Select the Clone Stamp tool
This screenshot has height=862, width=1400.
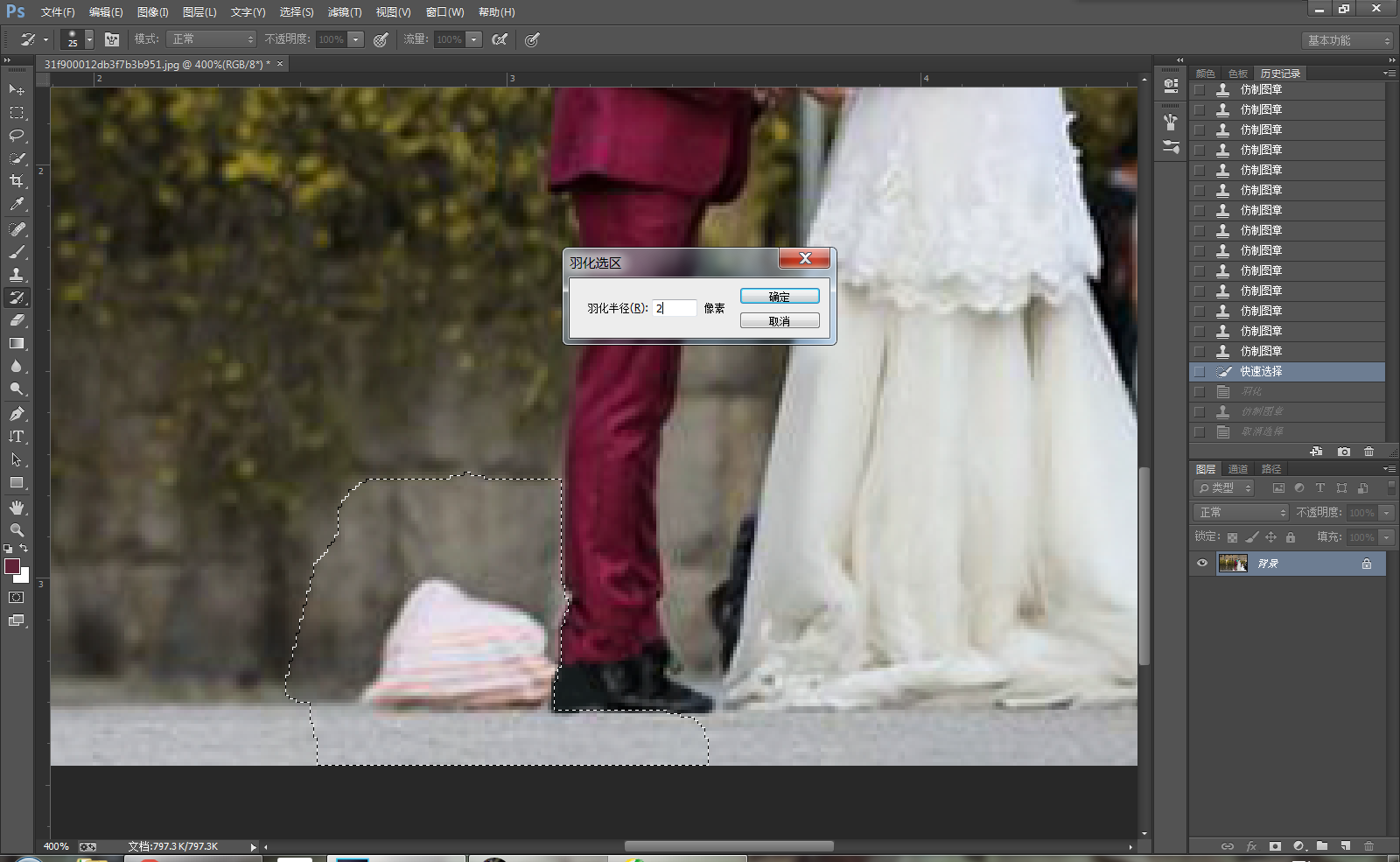point(17,275)
